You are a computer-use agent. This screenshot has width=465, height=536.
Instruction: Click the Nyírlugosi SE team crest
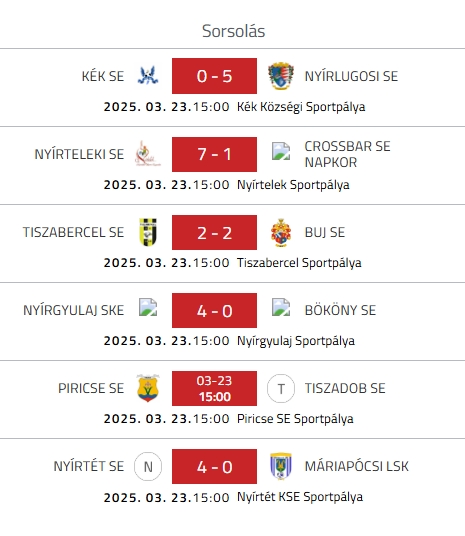pos(281,76)
